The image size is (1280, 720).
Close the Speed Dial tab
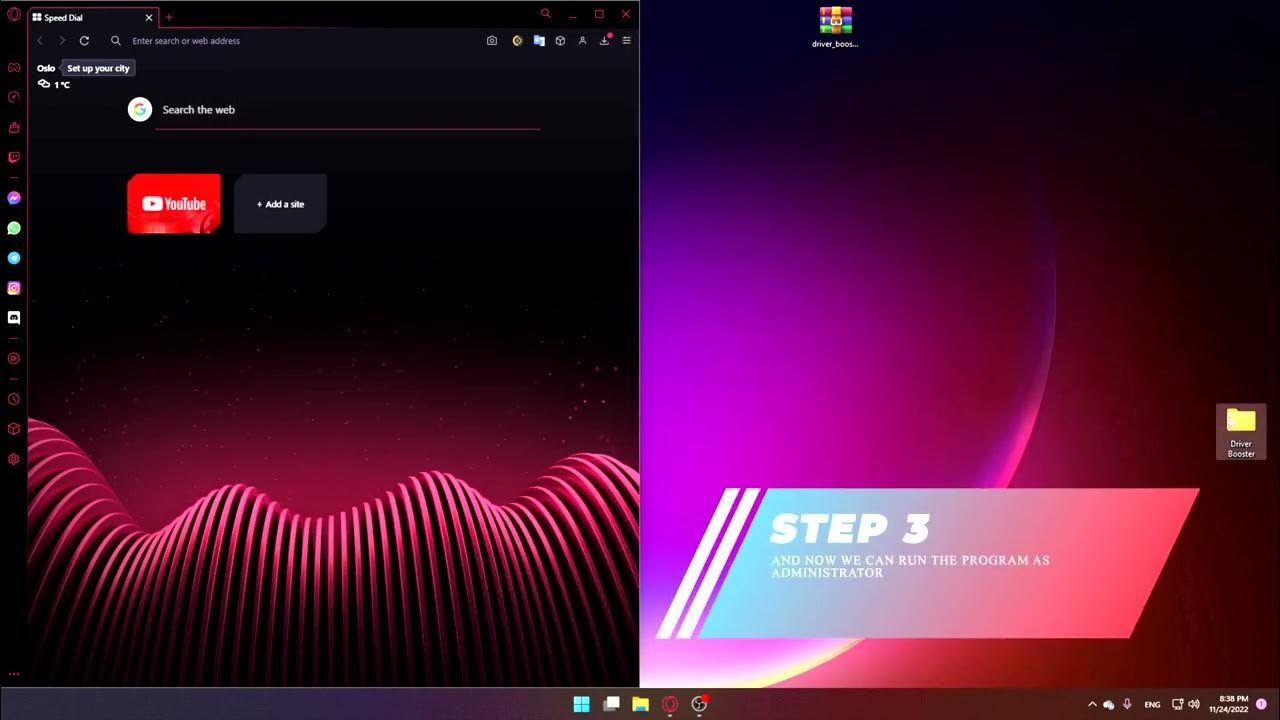[x=149, y=17]
